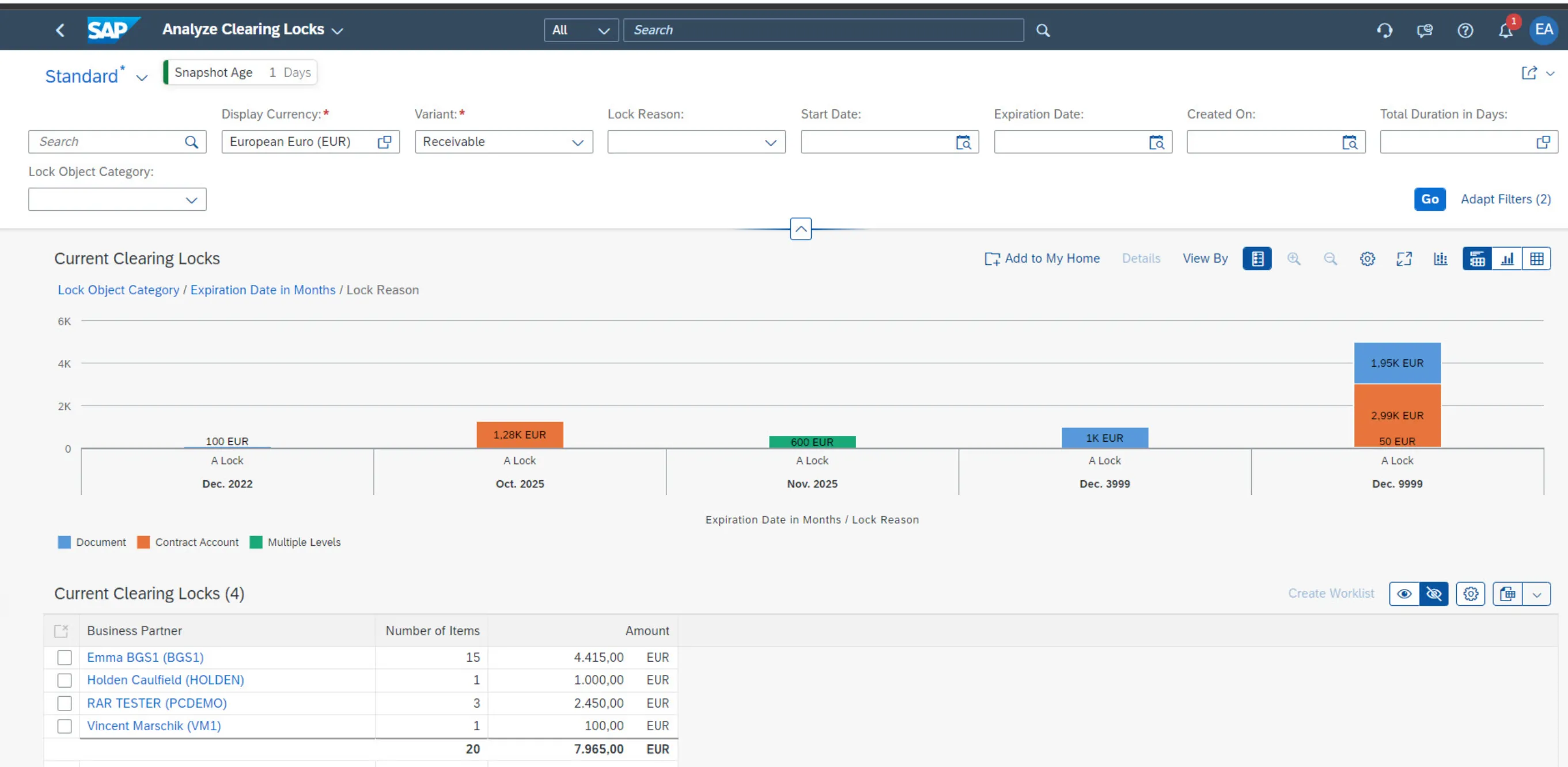Open the All search scope dropdown
The height and width of the screenshot is (767, 1568).
coord(581,30)
